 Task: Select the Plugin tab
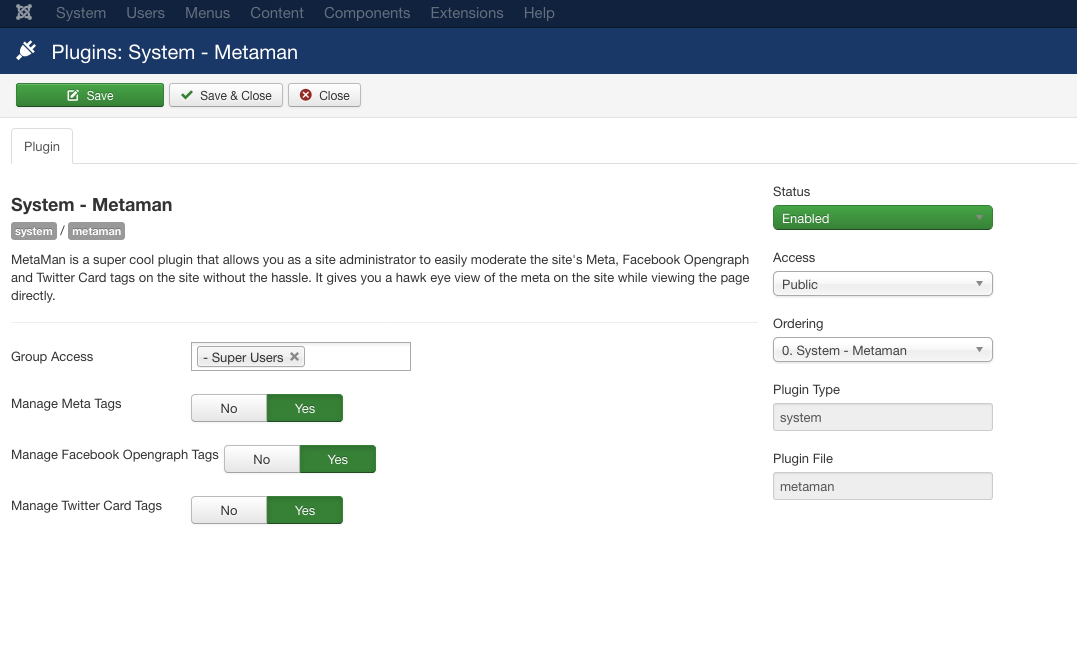(x=42, y=146)
